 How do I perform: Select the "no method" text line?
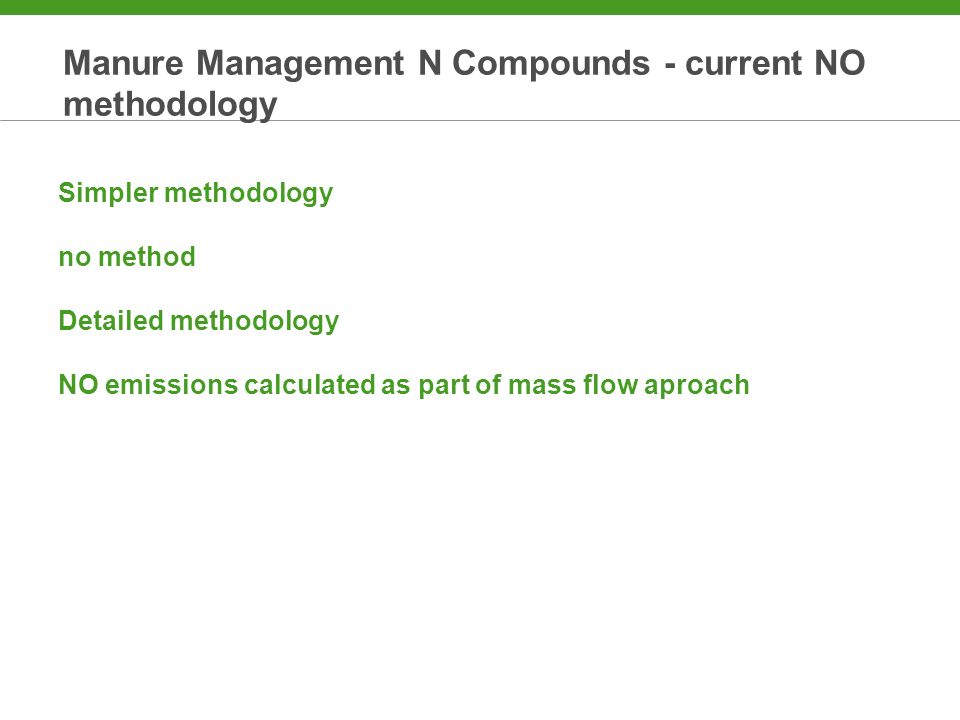(x=127, y=257)
